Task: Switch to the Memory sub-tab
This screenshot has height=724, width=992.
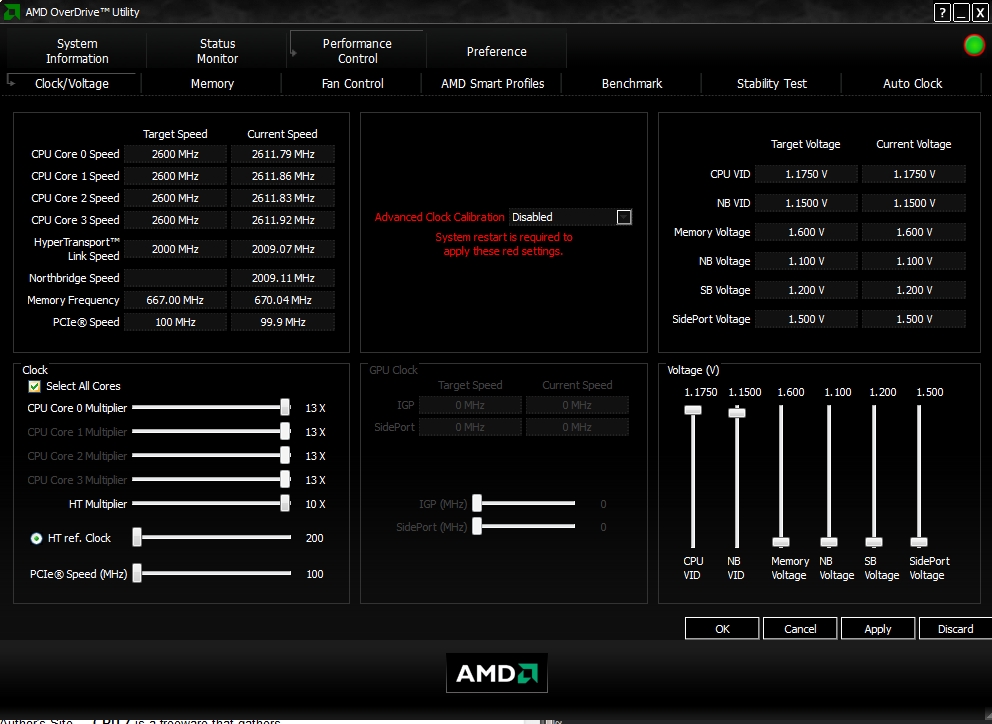Action: [x=212, y=84]
